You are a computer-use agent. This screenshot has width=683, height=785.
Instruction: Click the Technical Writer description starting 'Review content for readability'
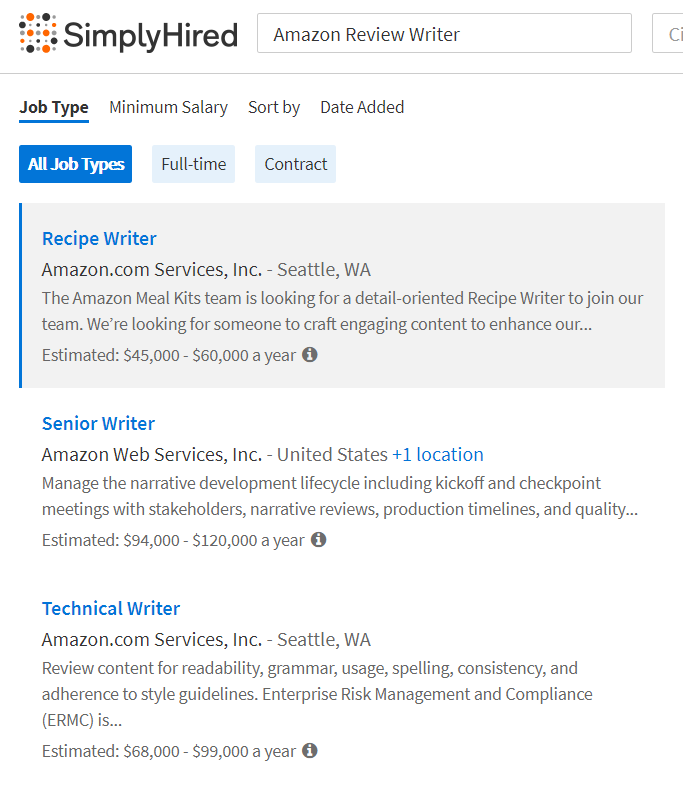click(x=317, y=694)
